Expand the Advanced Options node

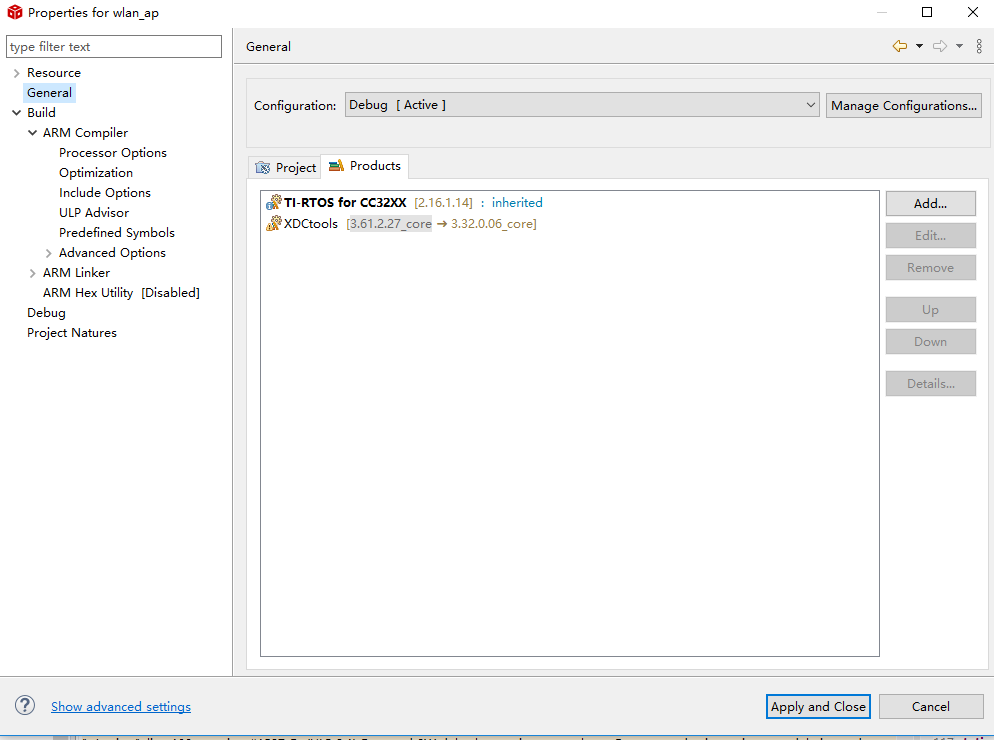(48, 253)
